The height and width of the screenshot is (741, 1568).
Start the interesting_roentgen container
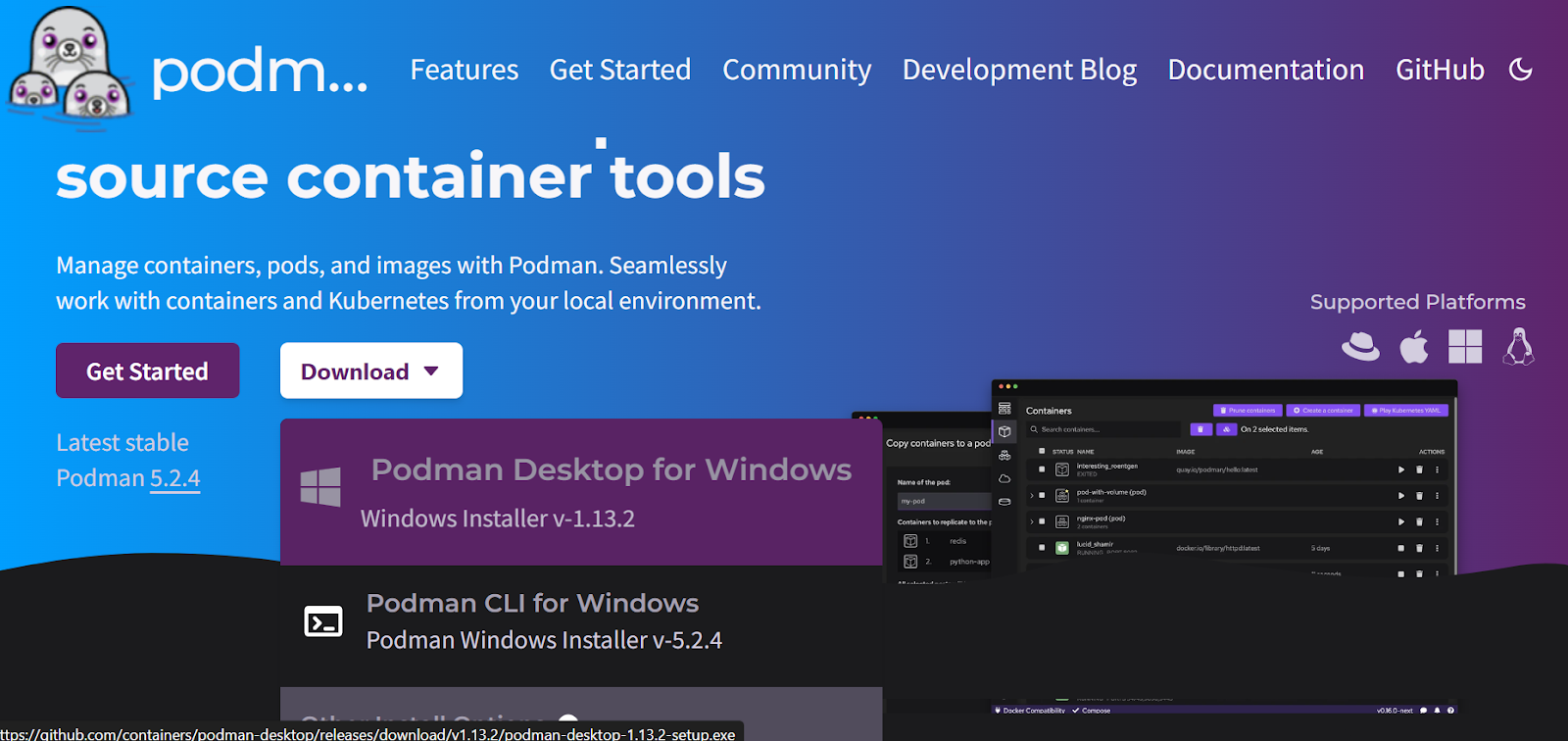tap(1401, 469)
